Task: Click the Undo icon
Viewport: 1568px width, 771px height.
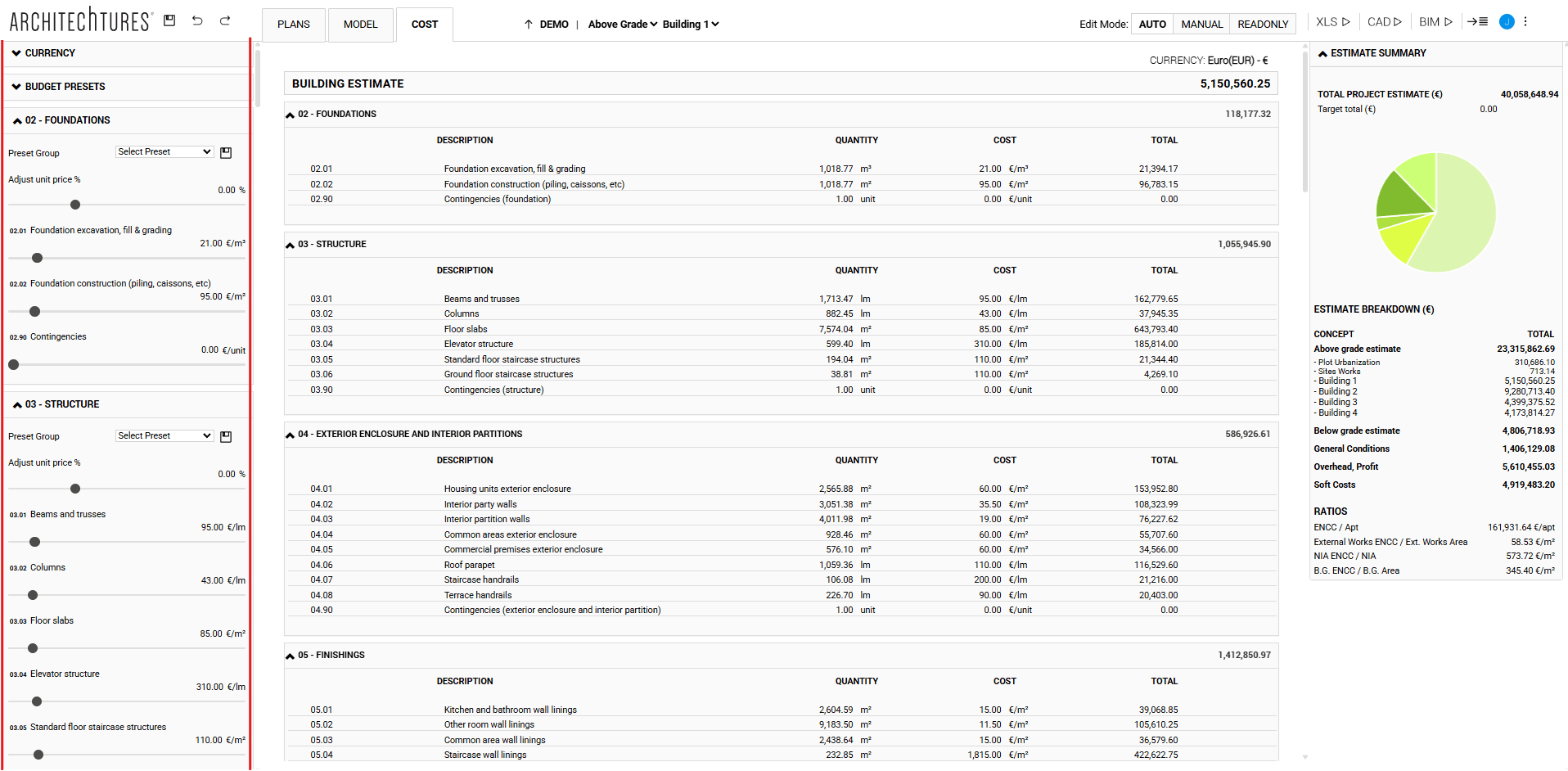Action: tap(197, 20)
